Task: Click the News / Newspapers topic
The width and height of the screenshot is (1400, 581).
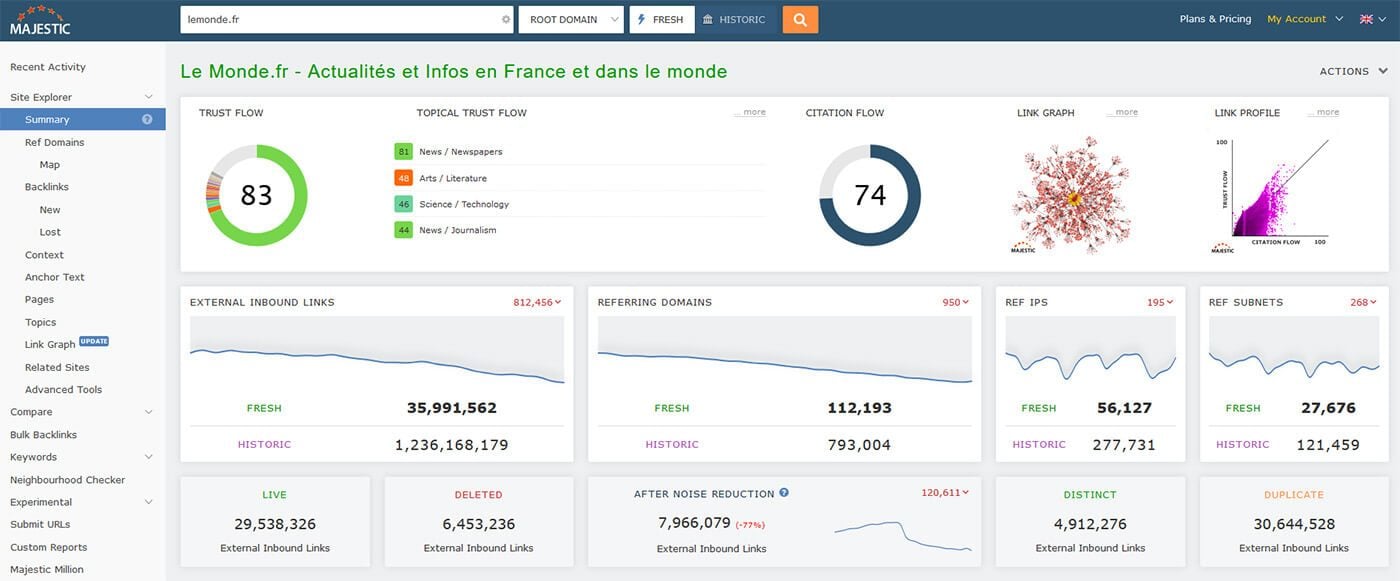Action: point(461,152)
